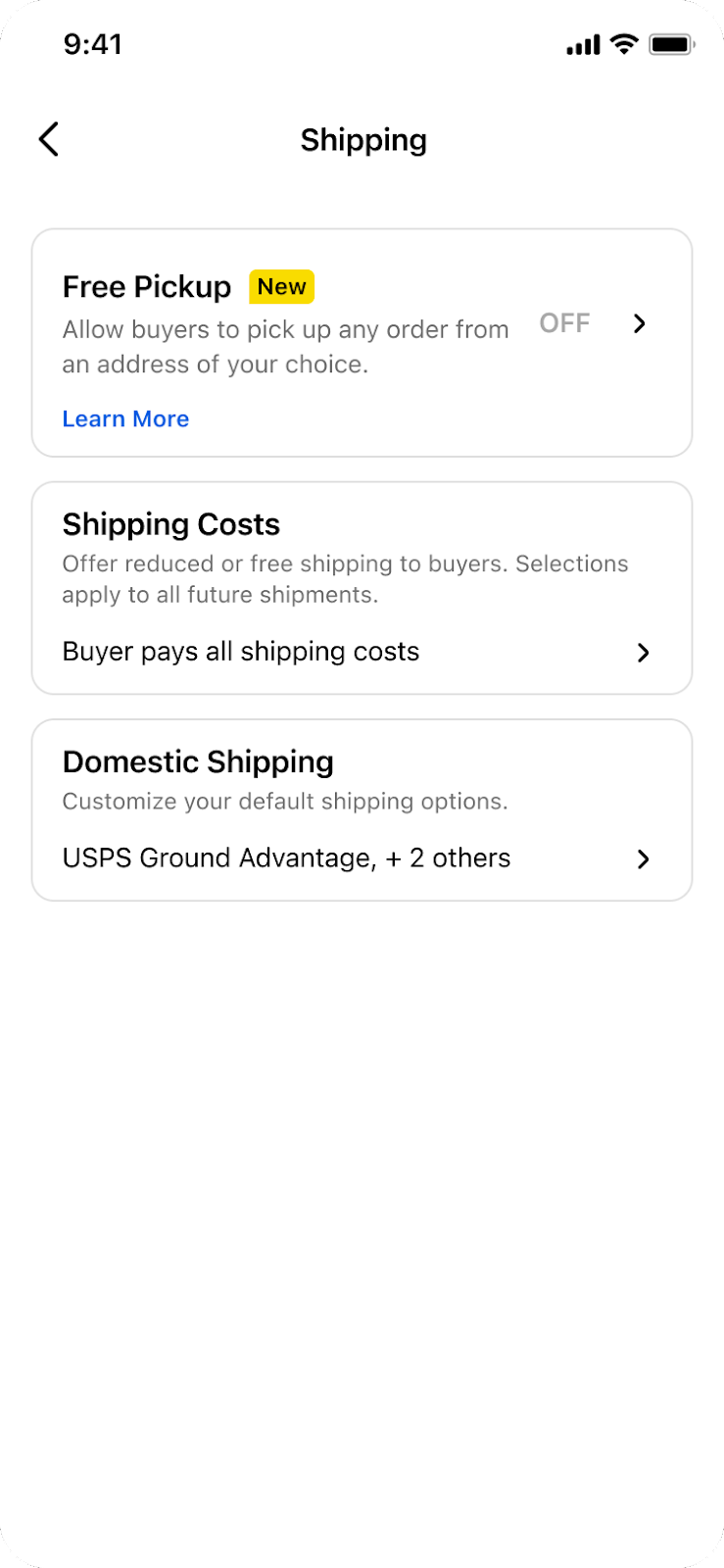Tap the reduced or free shipping description
The image size is (724, 1568).
pyautogui.click(x=345, y=578)
